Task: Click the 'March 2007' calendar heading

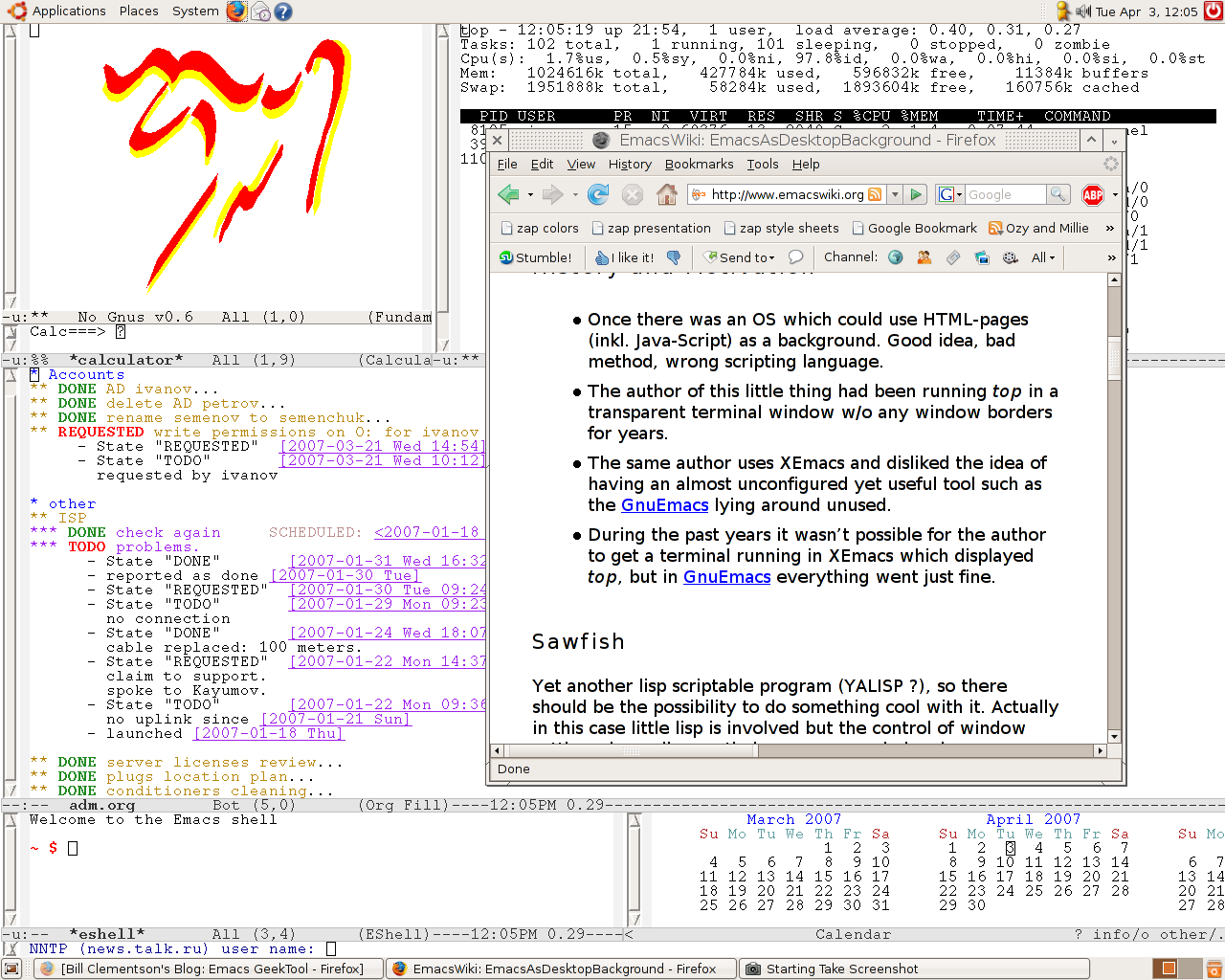Action: pos(794,819)
